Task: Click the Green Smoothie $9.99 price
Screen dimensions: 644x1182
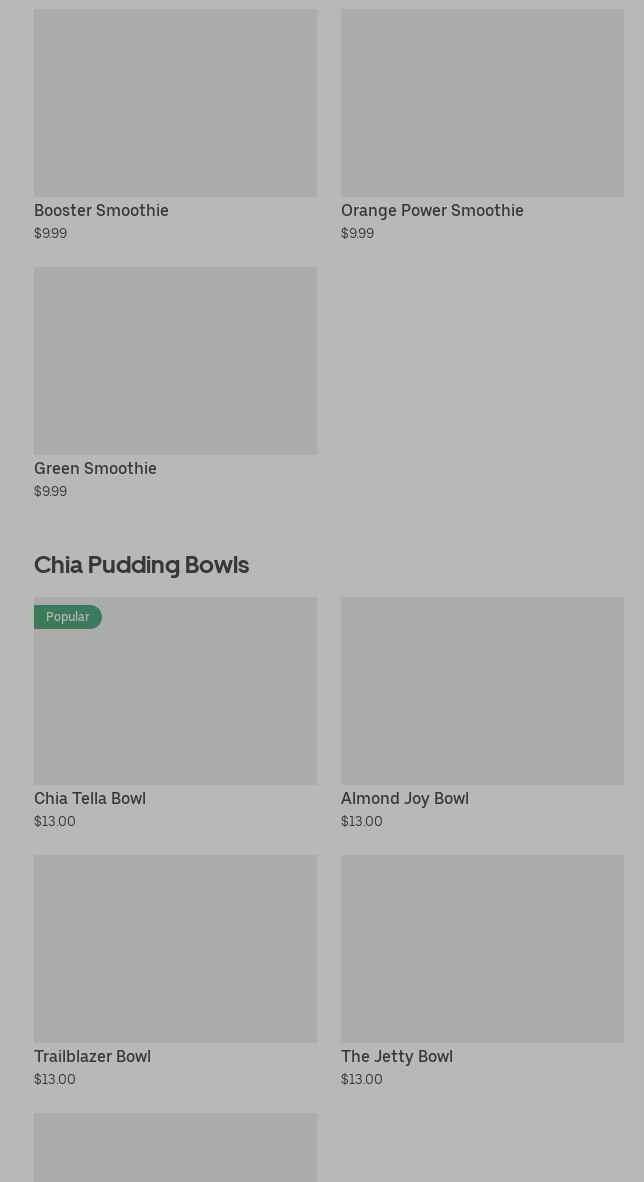Action: click(x=50, y=491)
